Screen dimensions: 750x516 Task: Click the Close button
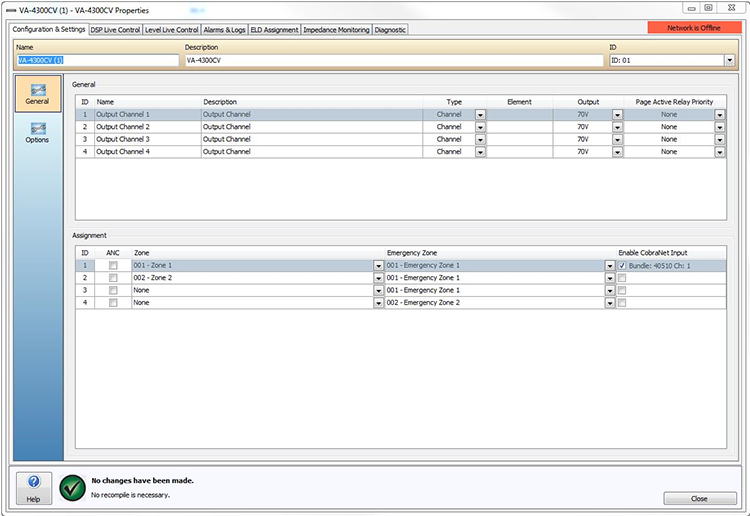click(700, 498)
